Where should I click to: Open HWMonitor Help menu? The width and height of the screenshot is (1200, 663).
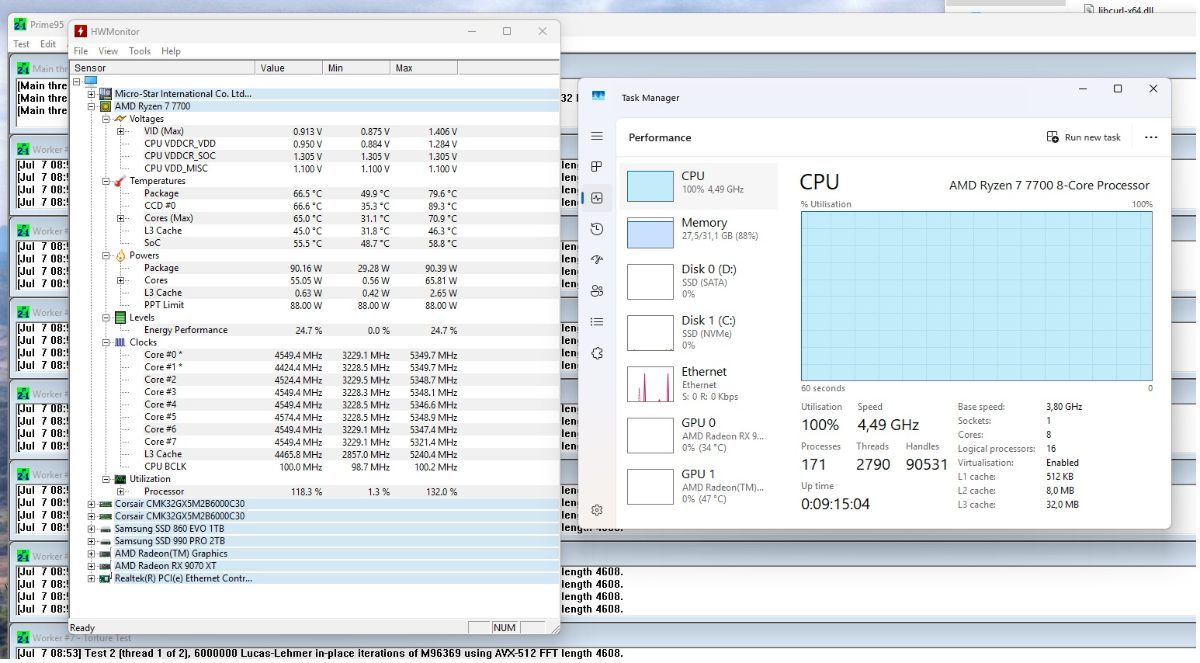[x=171, y=51]
